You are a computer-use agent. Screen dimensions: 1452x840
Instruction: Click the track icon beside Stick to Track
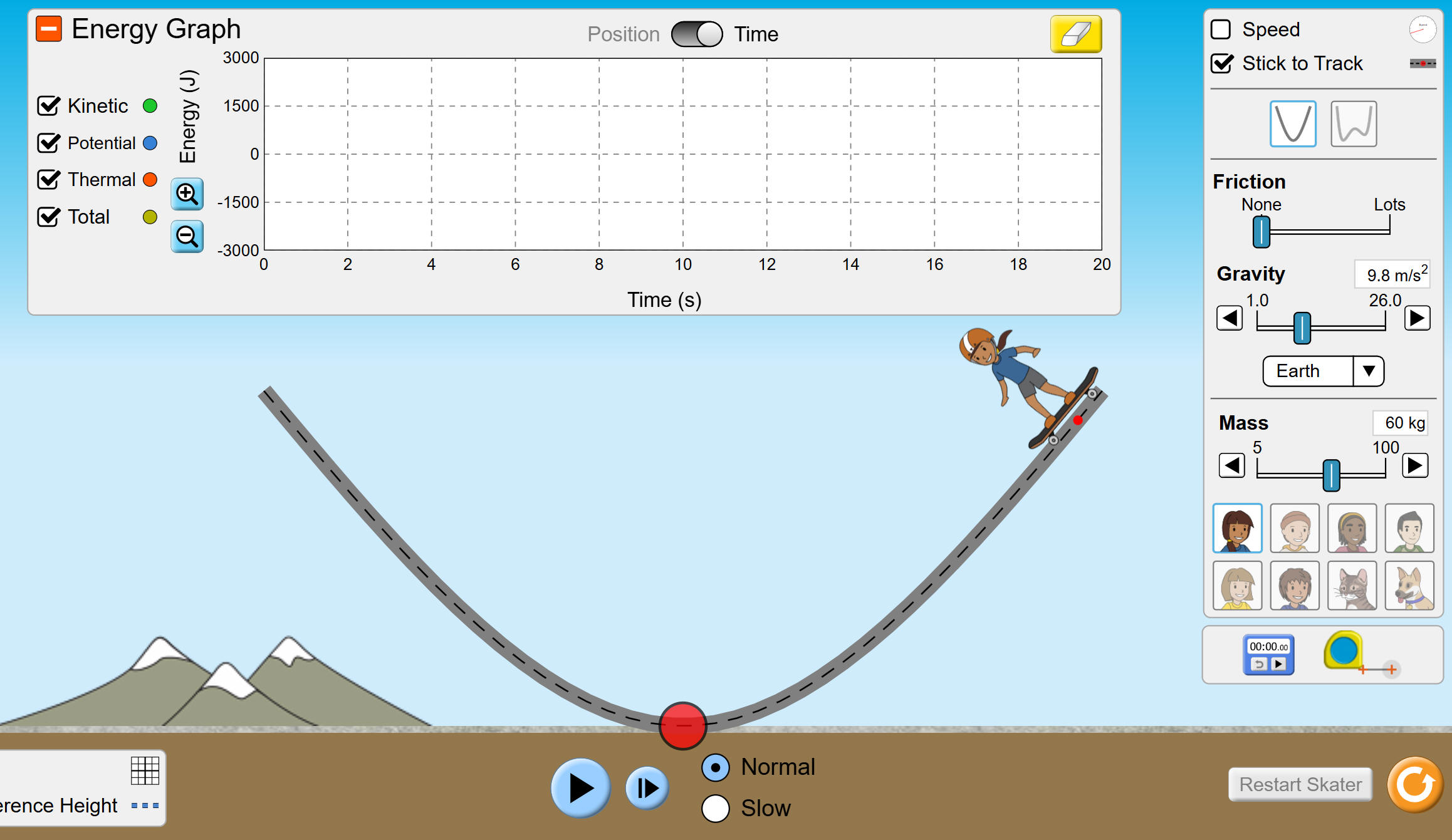click(1423, 63)
